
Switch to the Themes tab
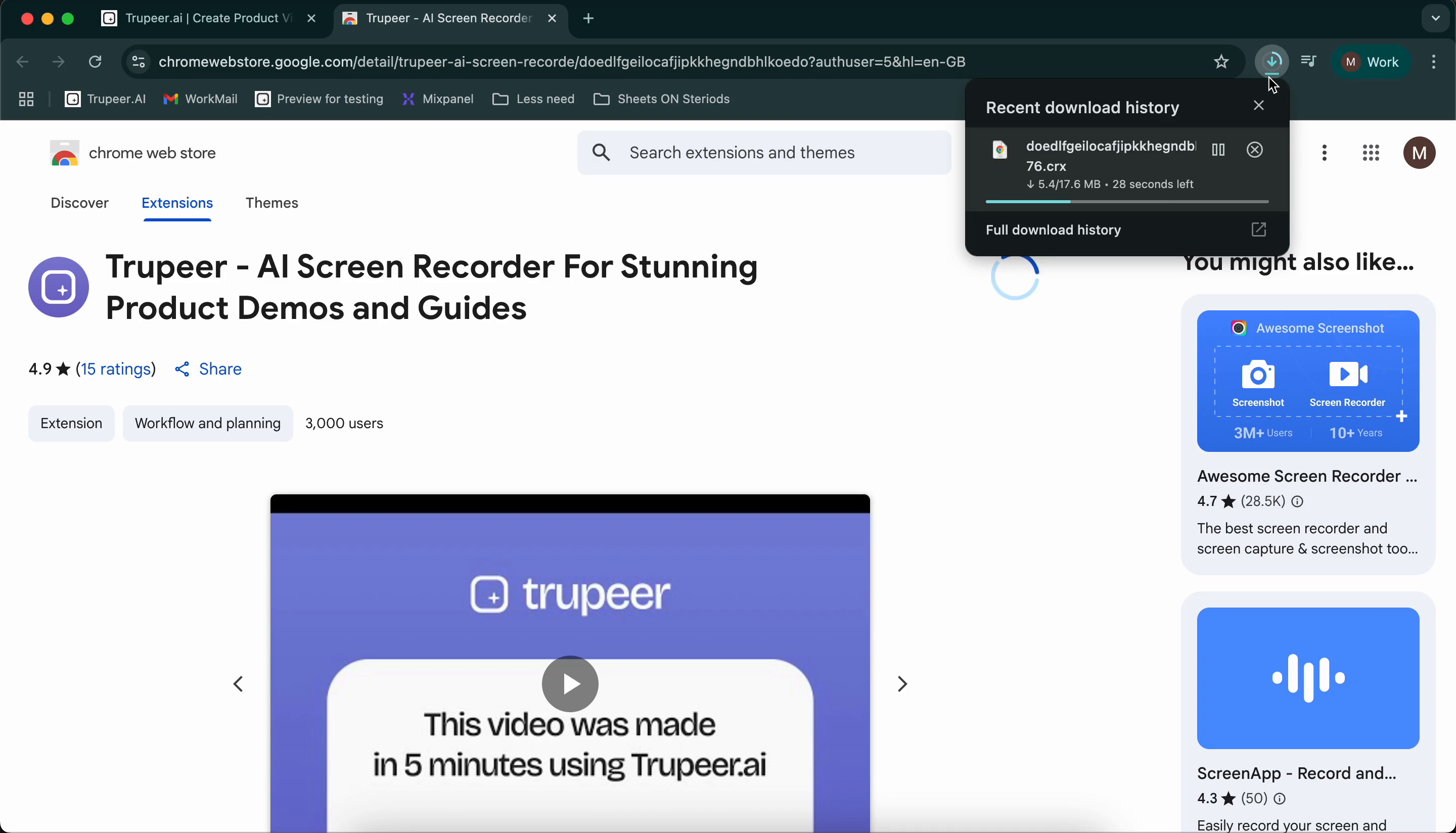(x=272, y=203)
